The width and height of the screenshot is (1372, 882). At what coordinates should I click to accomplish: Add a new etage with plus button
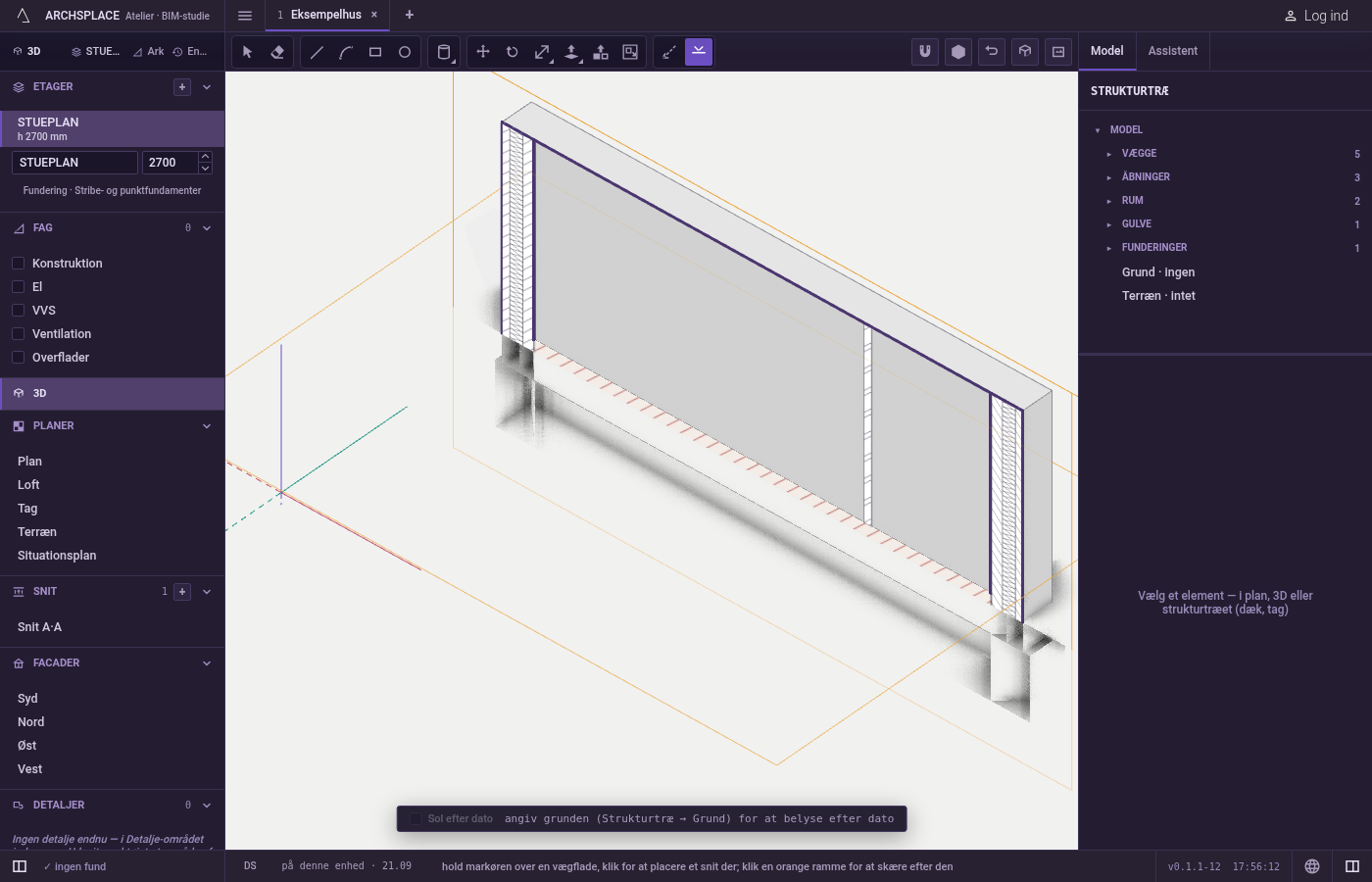pos(182,87)
